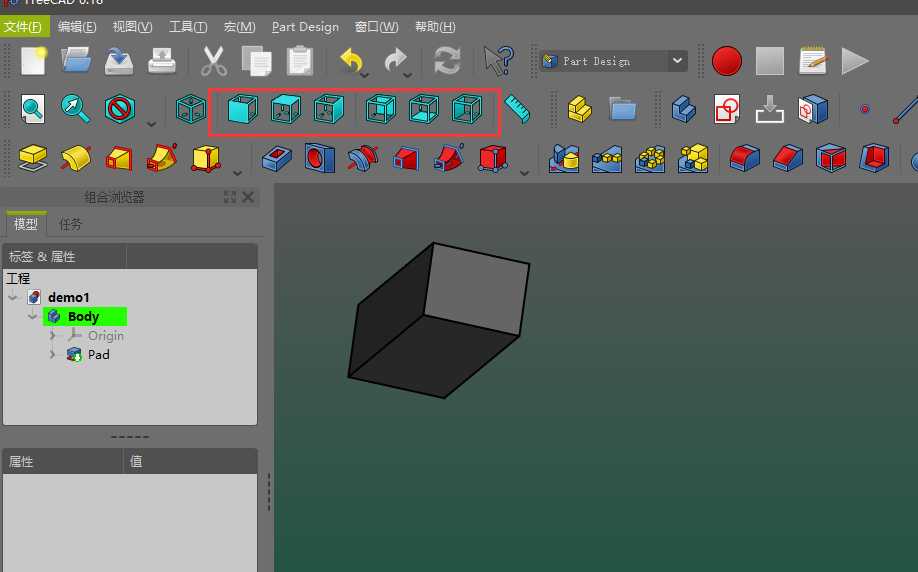Click the Subtractive loft icon
Image resolution: width=918 pixels, height=572 pixels.
tap(406, 159)
